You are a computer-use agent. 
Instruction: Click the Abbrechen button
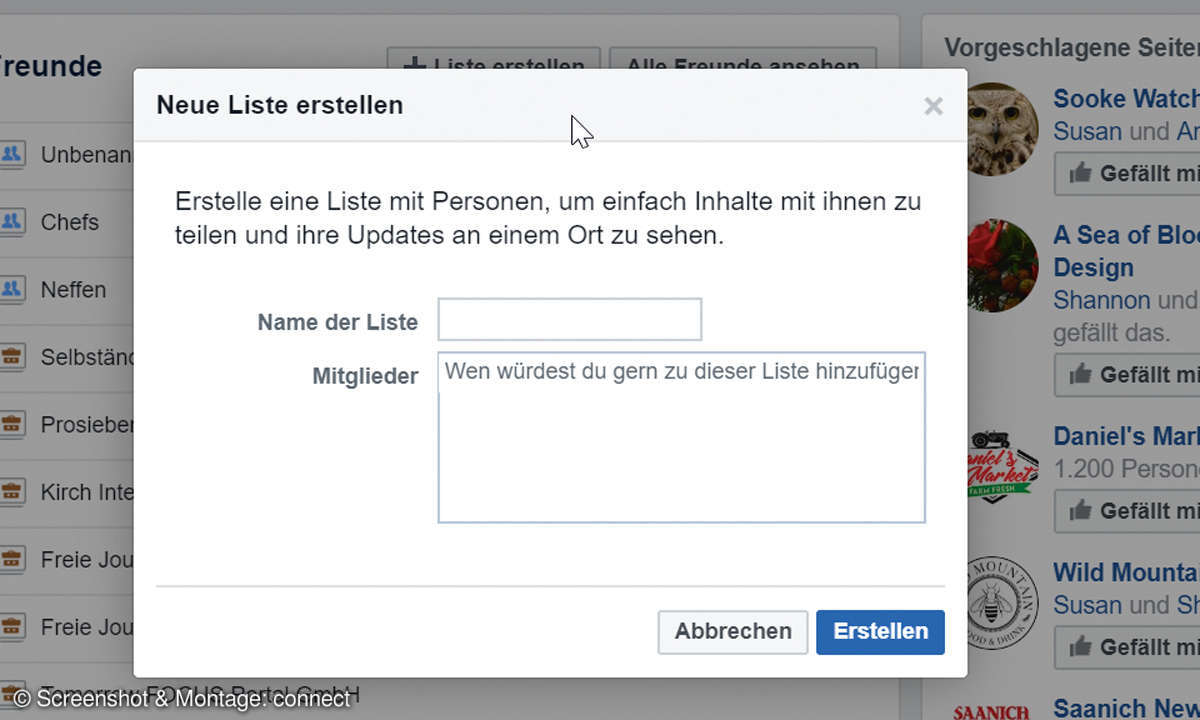tap(733, 632)
